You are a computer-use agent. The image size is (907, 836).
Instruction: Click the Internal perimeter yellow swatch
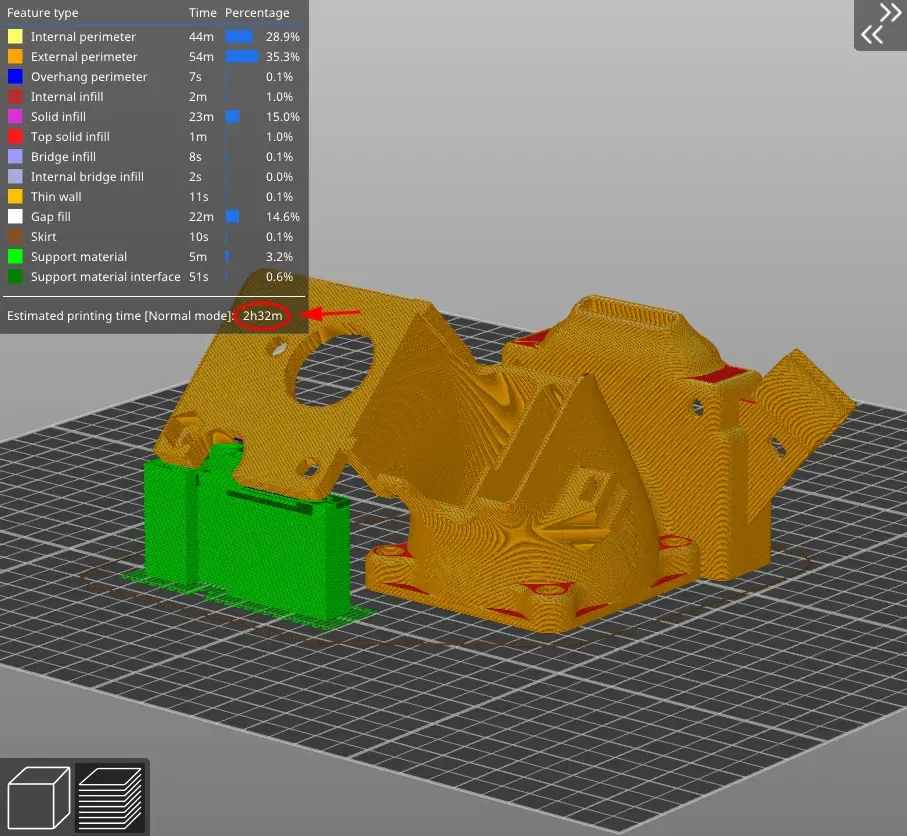[15, 36]
